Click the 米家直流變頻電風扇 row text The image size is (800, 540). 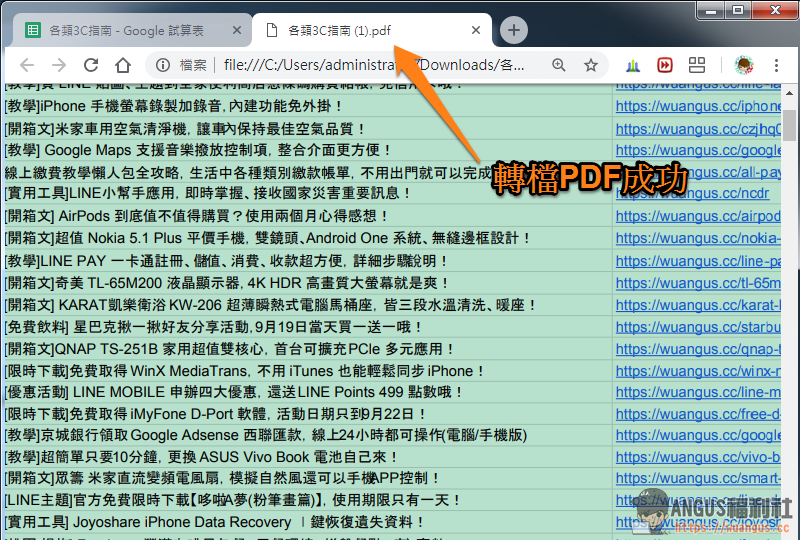(222, 478)
